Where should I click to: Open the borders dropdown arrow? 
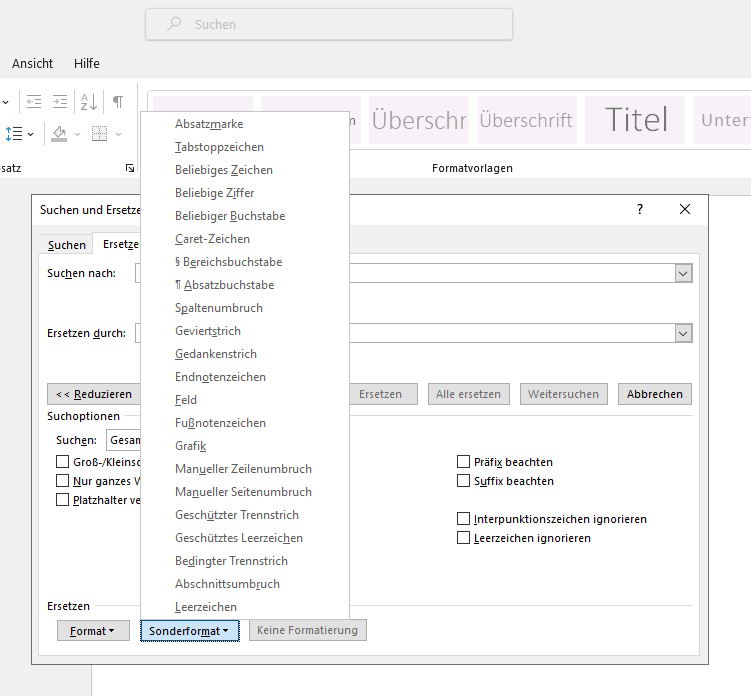click(x=118, y=135)
